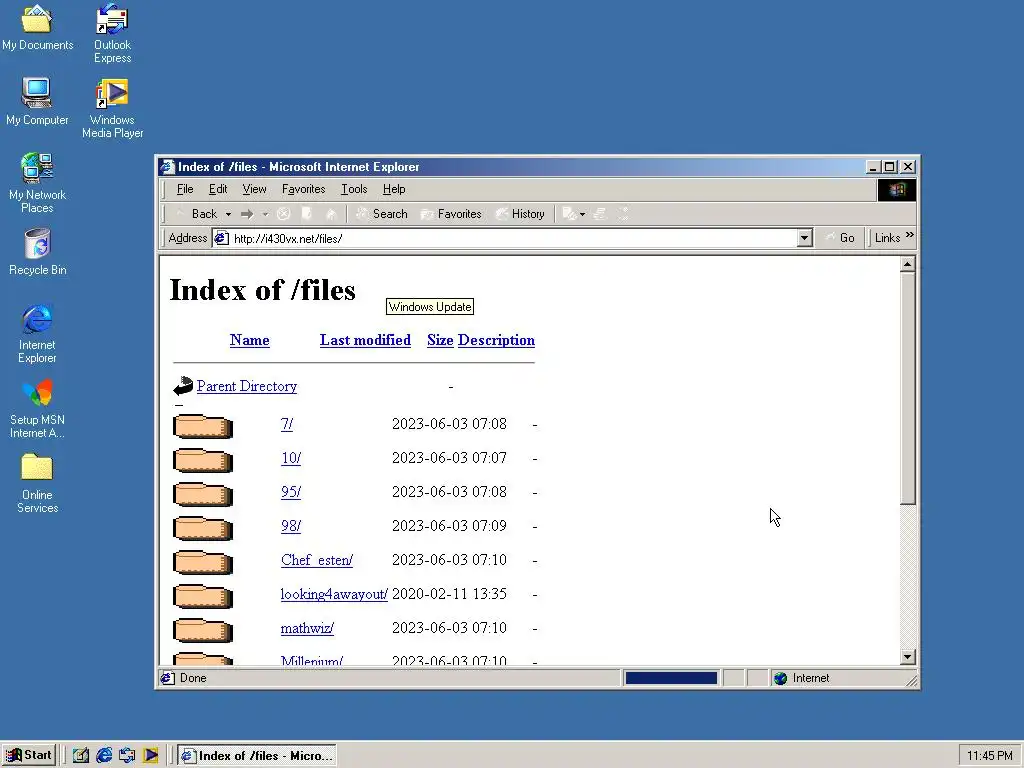Image resolution: width=1024 pixels, height=768 pixels.
Task: Click the page scrollbar down arrow
Action: (907, 657)
